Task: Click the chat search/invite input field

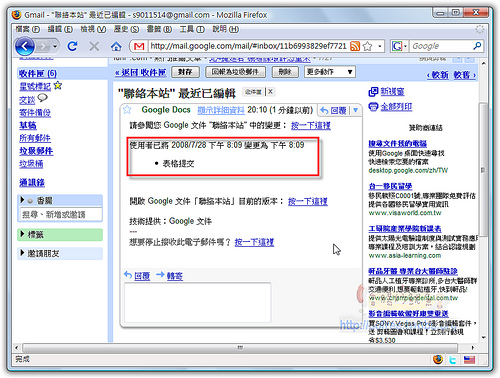Action: 61,215
